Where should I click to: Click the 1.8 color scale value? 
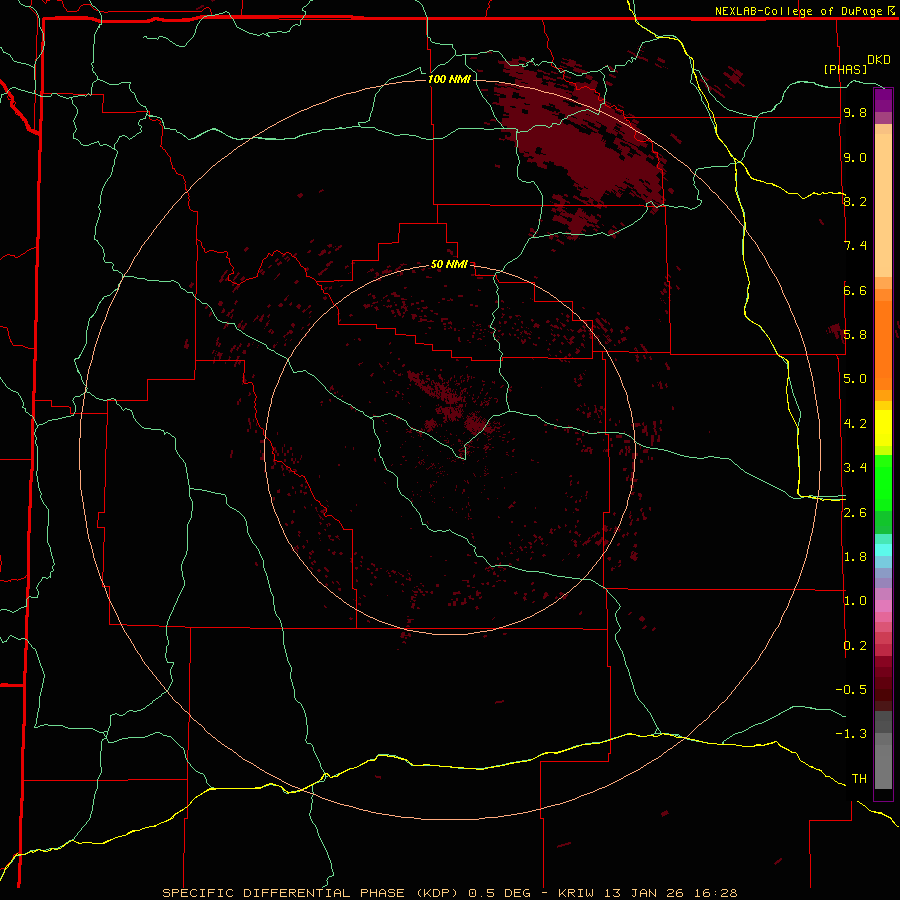point(855,557)
